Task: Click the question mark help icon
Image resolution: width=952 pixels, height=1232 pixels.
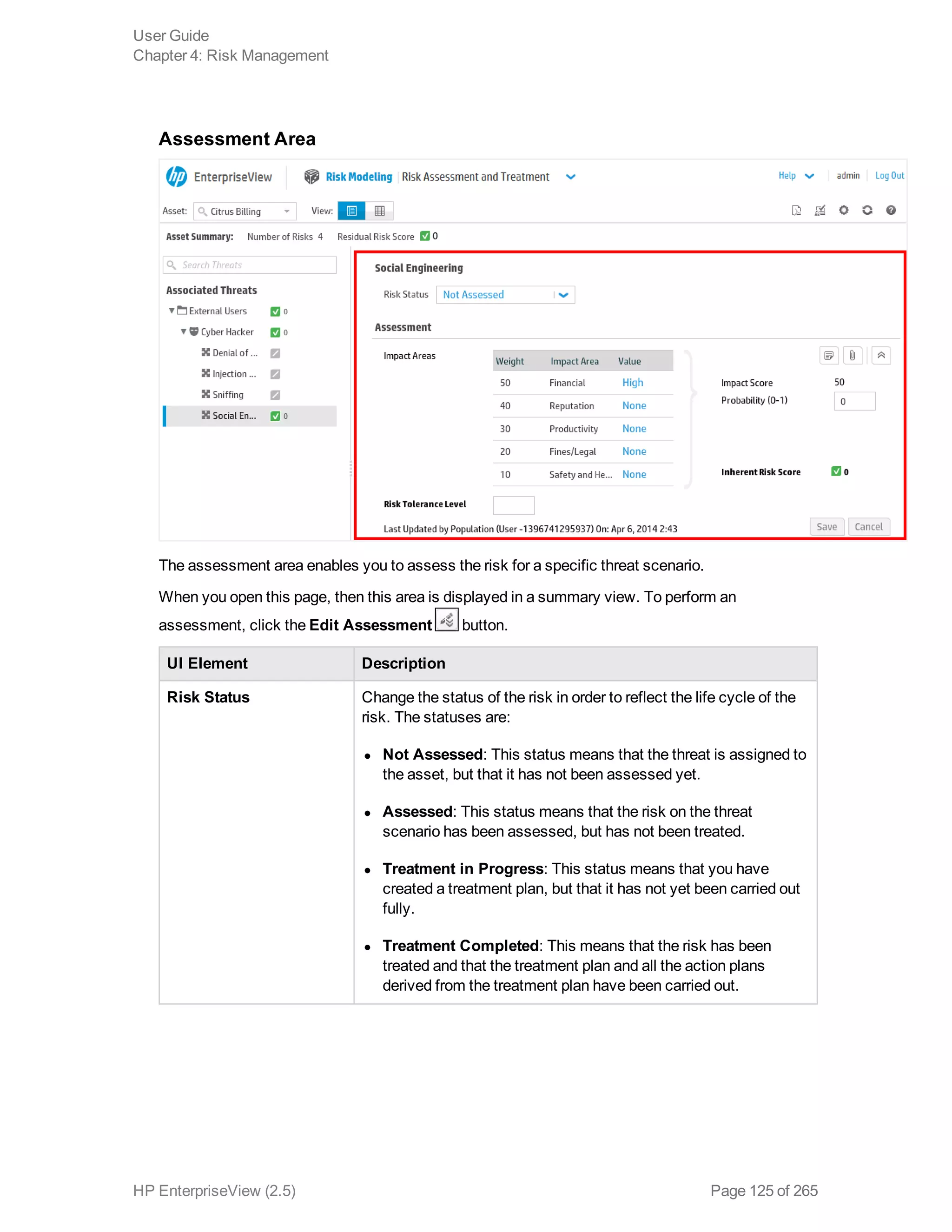Action: tap(891, 211)
